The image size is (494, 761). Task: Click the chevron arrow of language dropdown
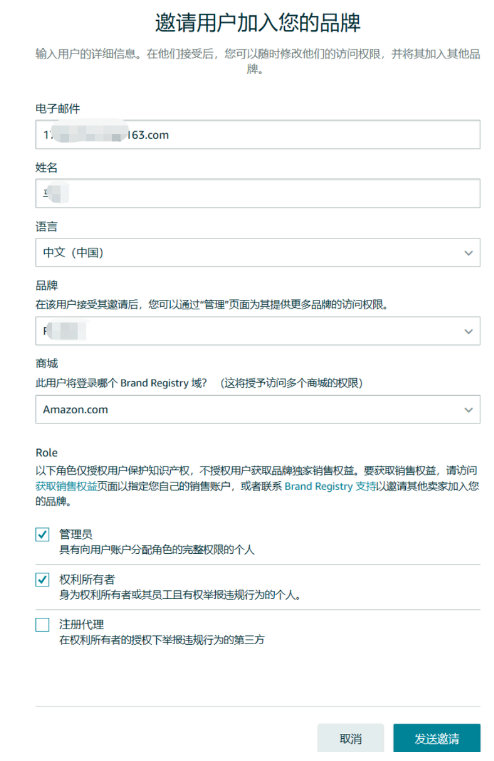pyautogui.click(x=468, y=253)
